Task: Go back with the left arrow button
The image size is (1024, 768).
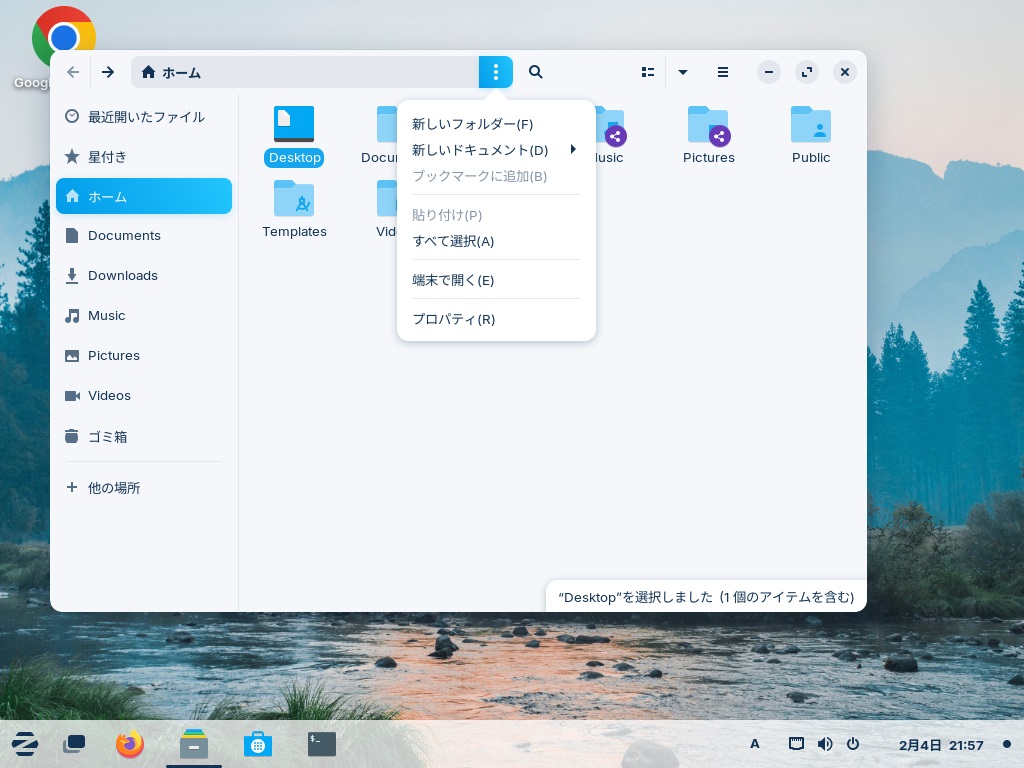Action: [x=73, y=72]
